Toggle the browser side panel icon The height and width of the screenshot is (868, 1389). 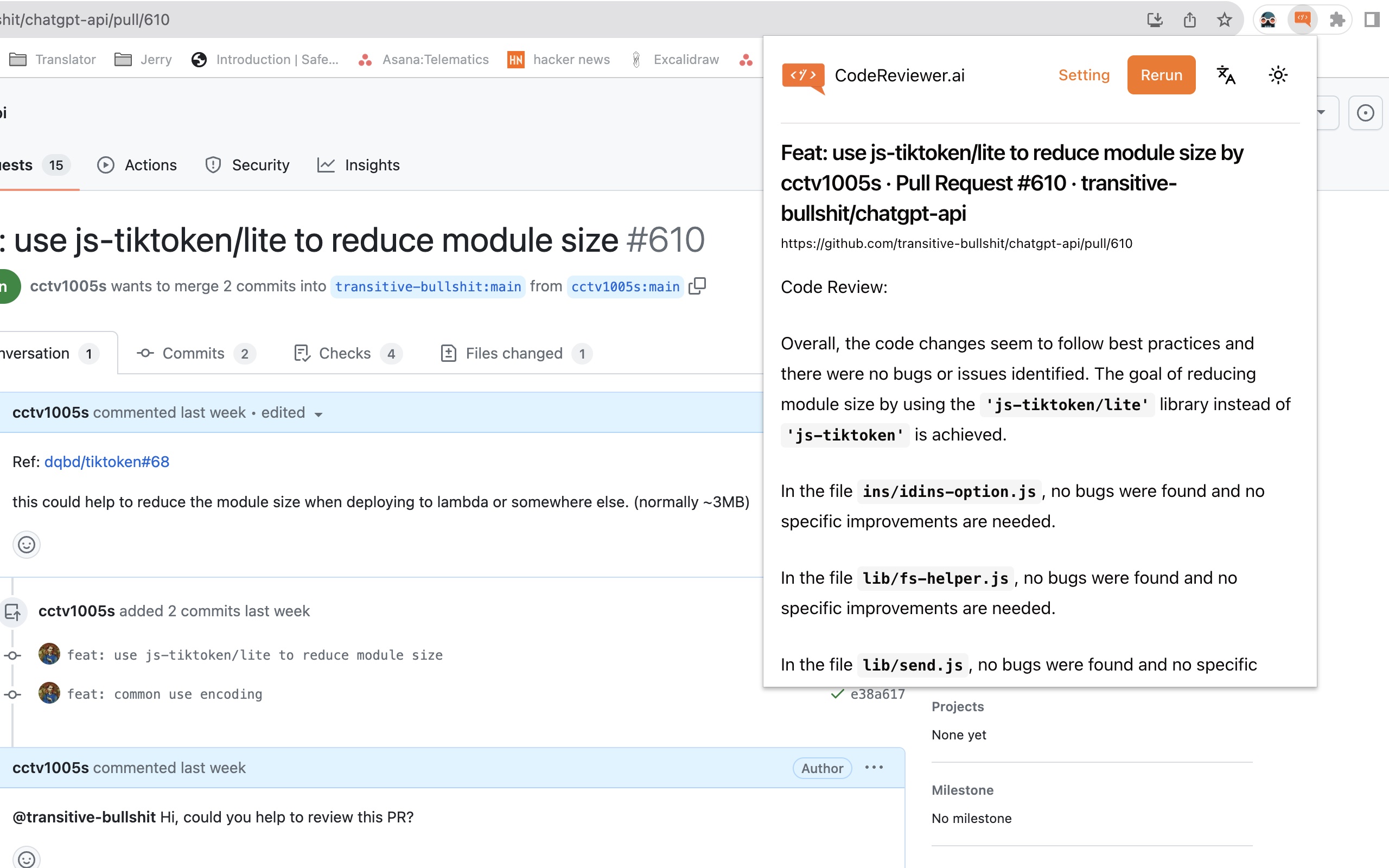point(1371,20)
